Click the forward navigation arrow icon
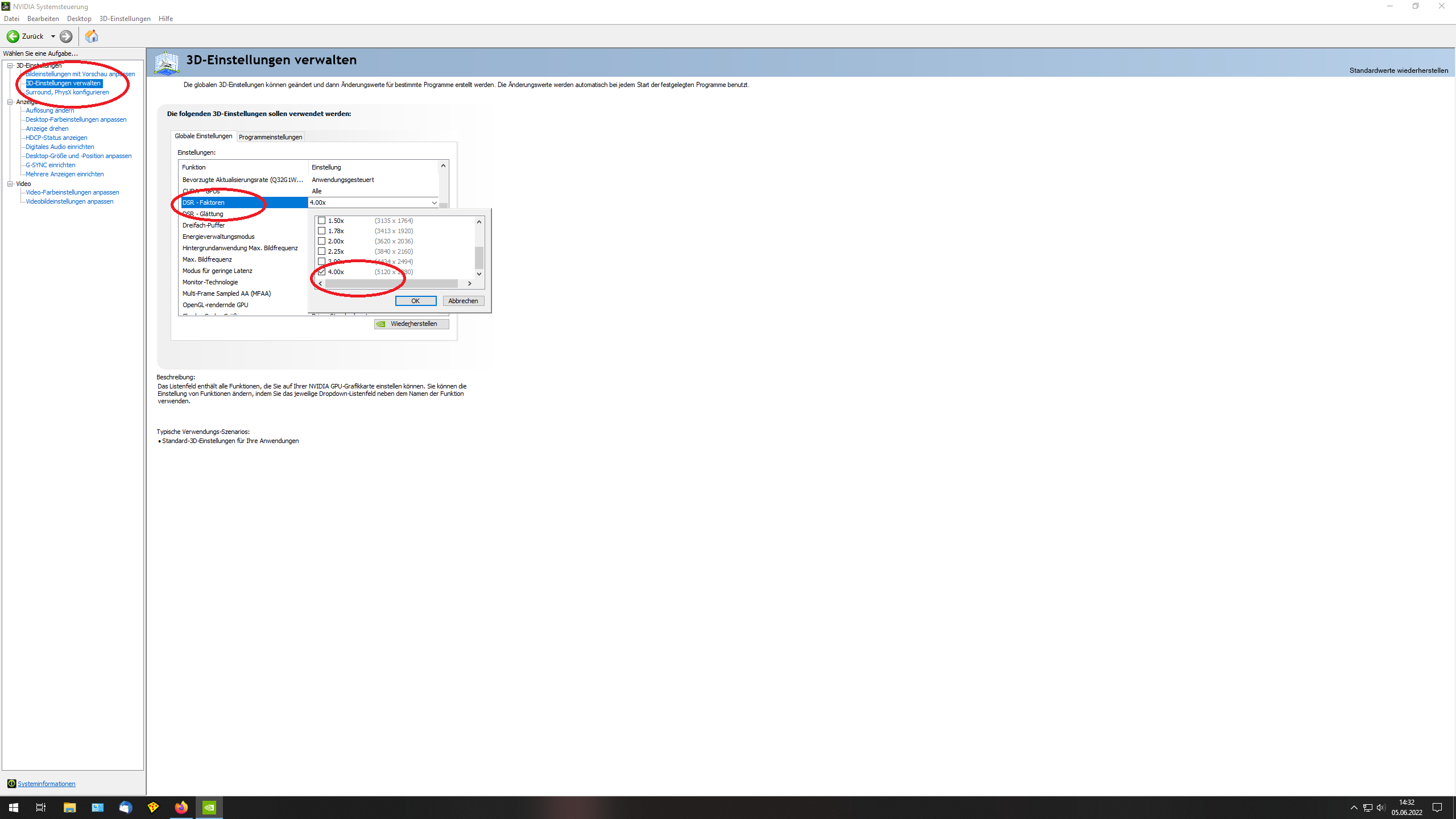1456x819 pixels. (x=65, y=36)
